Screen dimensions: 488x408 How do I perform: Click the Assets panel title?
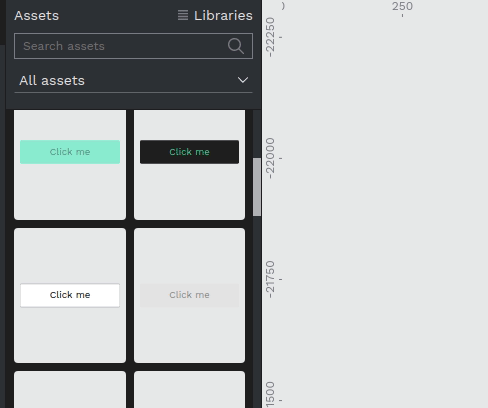[x=37, y=16]
